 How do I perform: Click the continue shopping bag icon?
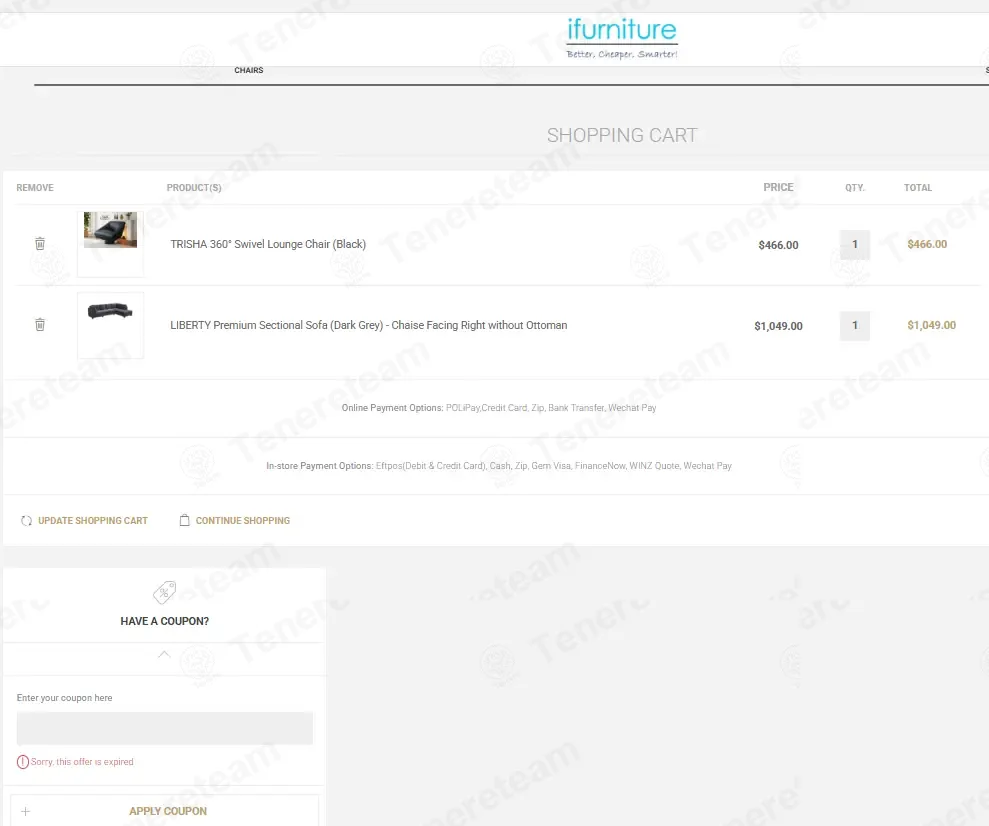[184, 520]
